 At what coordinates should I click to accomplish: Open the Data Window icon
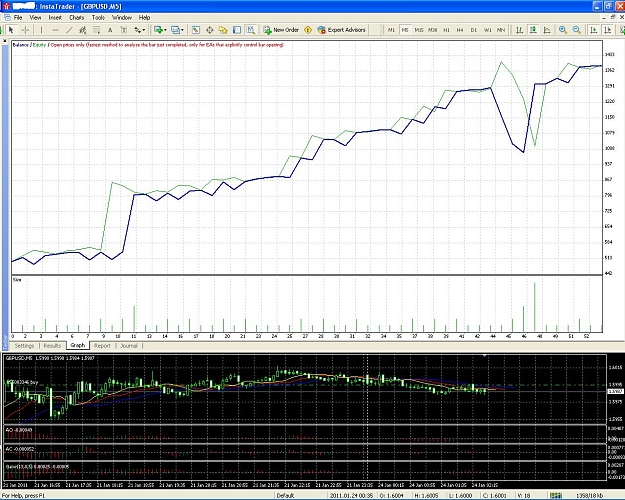coord(210,30)
